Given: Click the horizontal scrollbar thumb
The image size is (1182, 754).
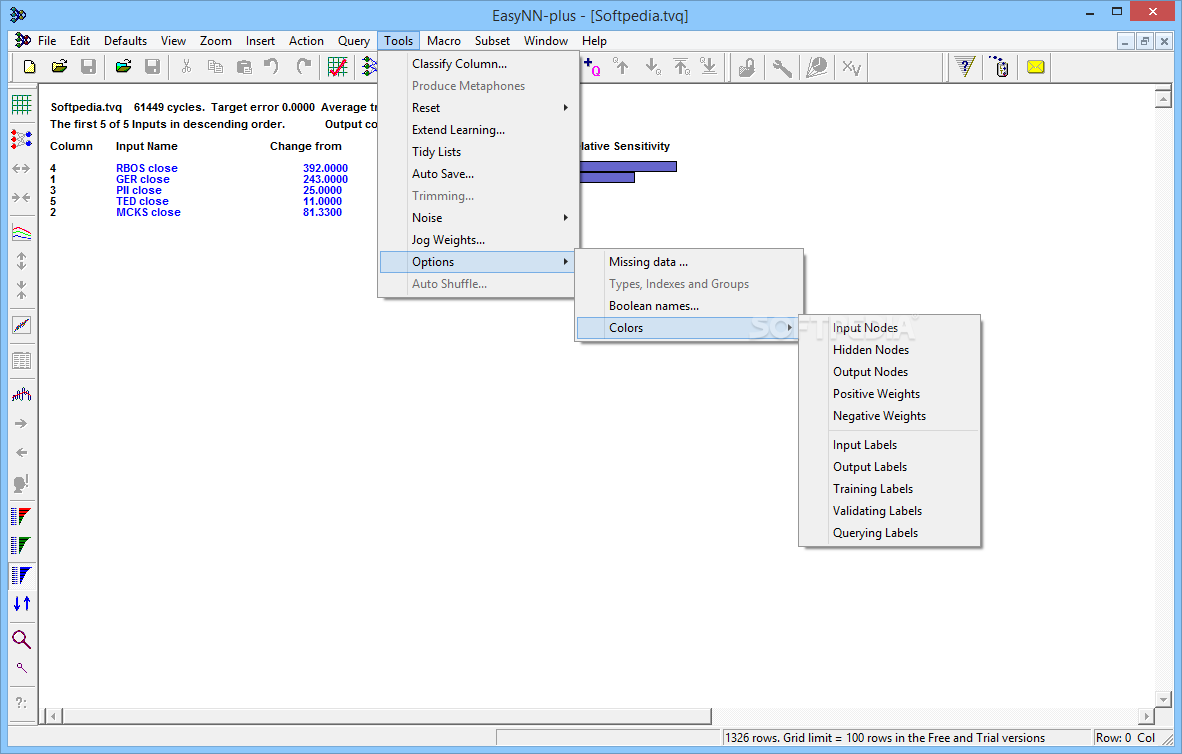Looking at the screenshot, I should (387, 716).
